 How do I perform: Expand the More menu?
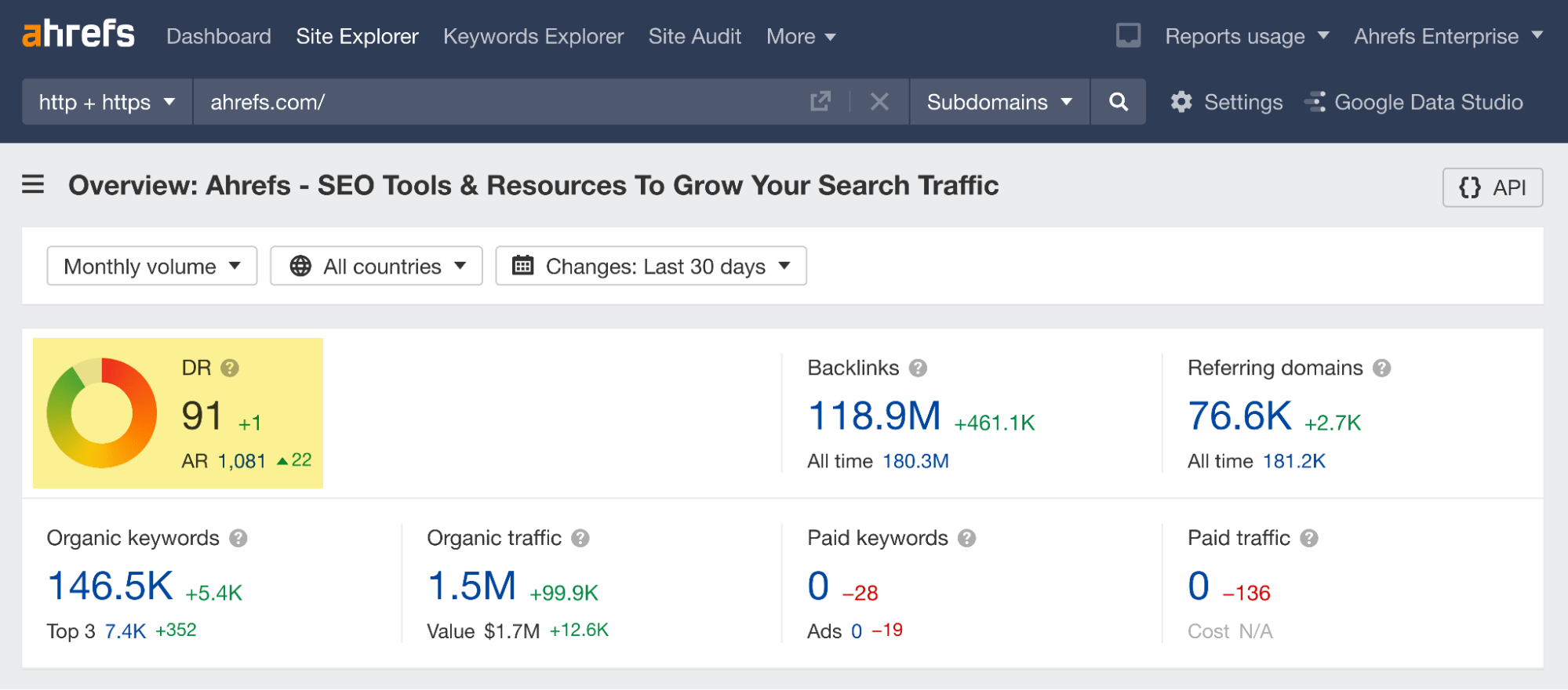[x=801, y=36]
